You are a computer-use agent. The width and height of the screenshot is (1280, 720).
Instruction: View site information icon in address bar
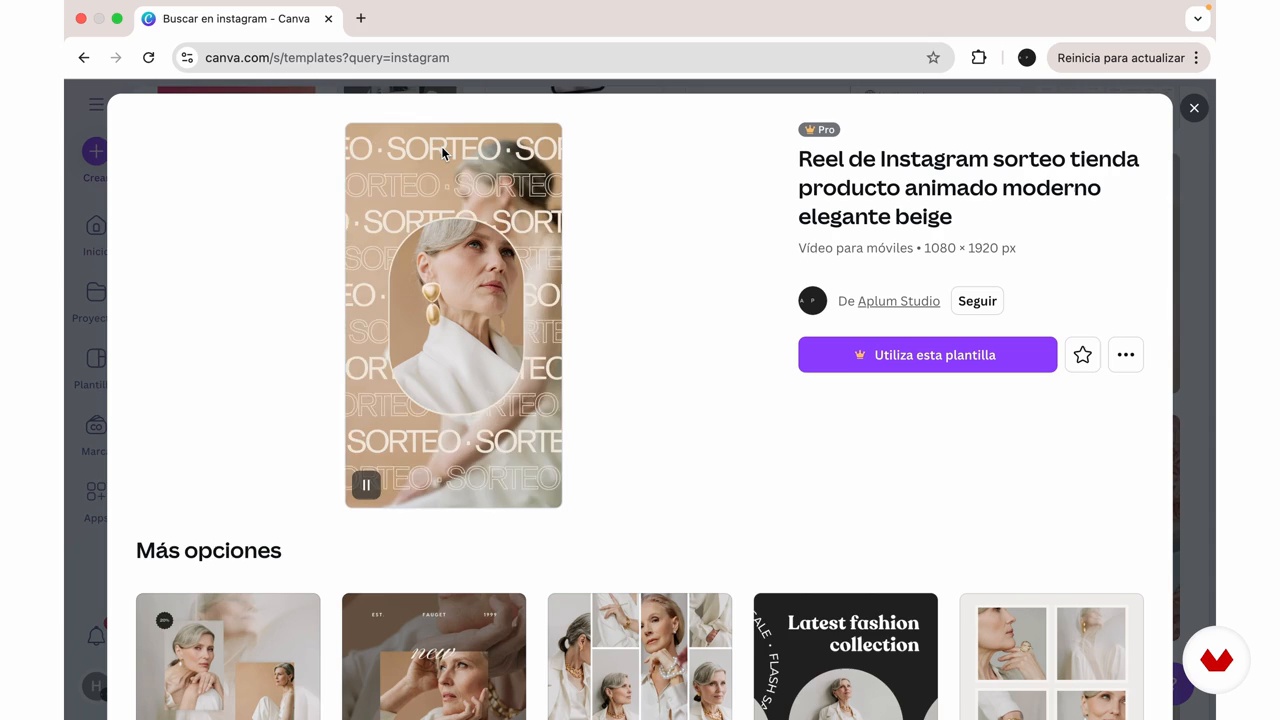[x=187, y=58]
